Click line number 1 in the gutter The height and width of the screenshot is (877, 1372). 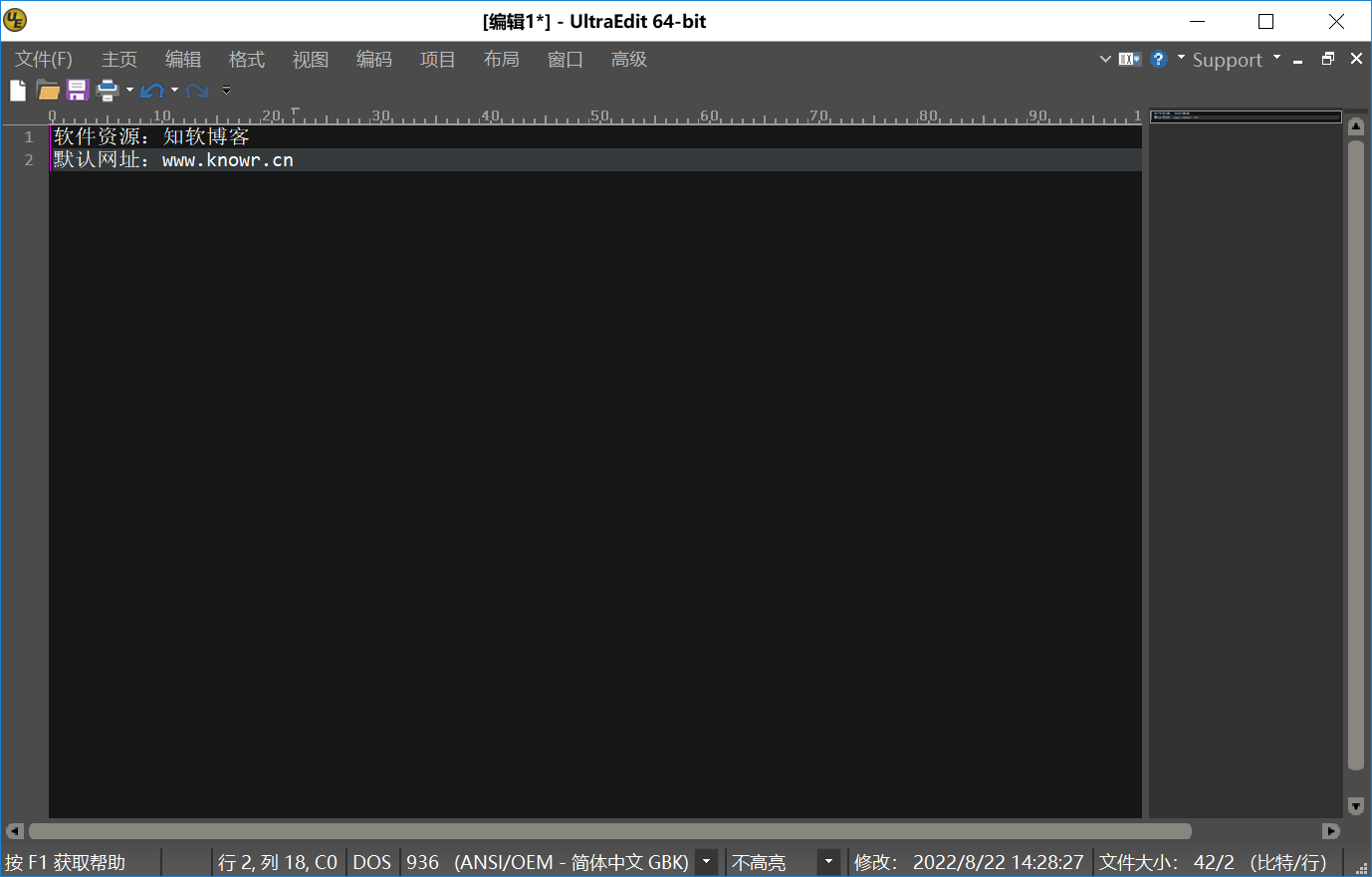(x=29, y=137)
